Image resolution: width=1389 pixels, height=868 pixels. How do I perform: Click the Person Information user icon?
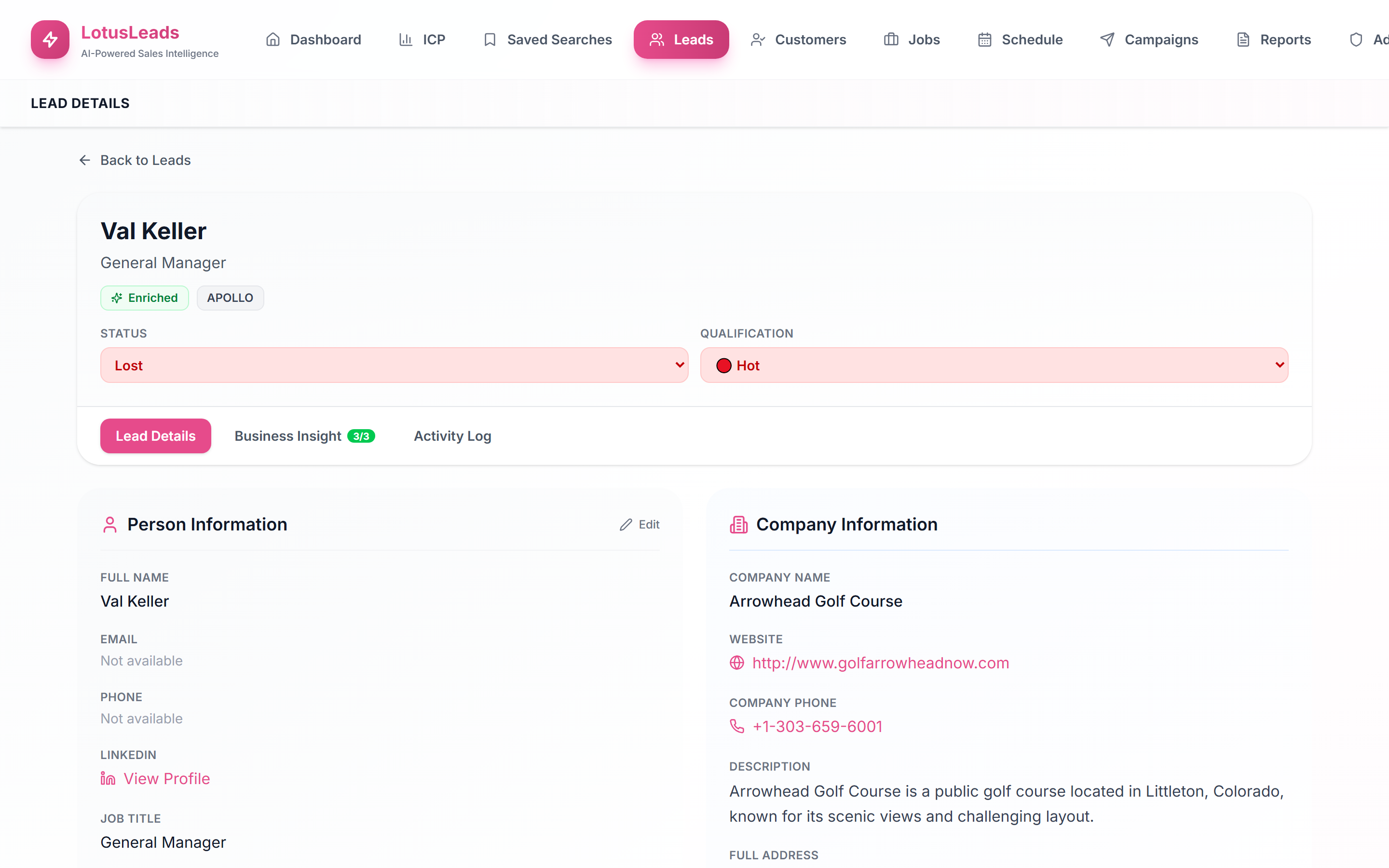click(x=109, y=525)
